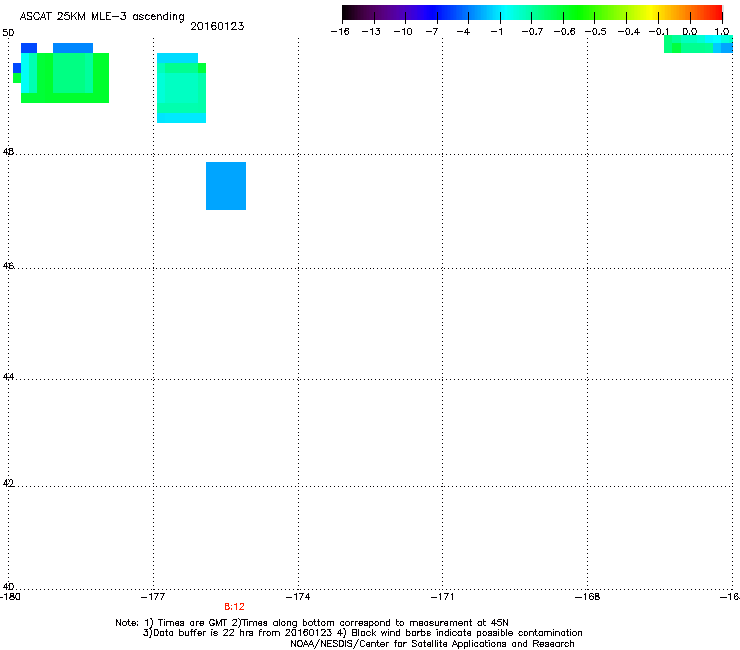This screenshot has height=650, width=740.
Task: Click the red 8:12 time label
Action: (234, 607)
